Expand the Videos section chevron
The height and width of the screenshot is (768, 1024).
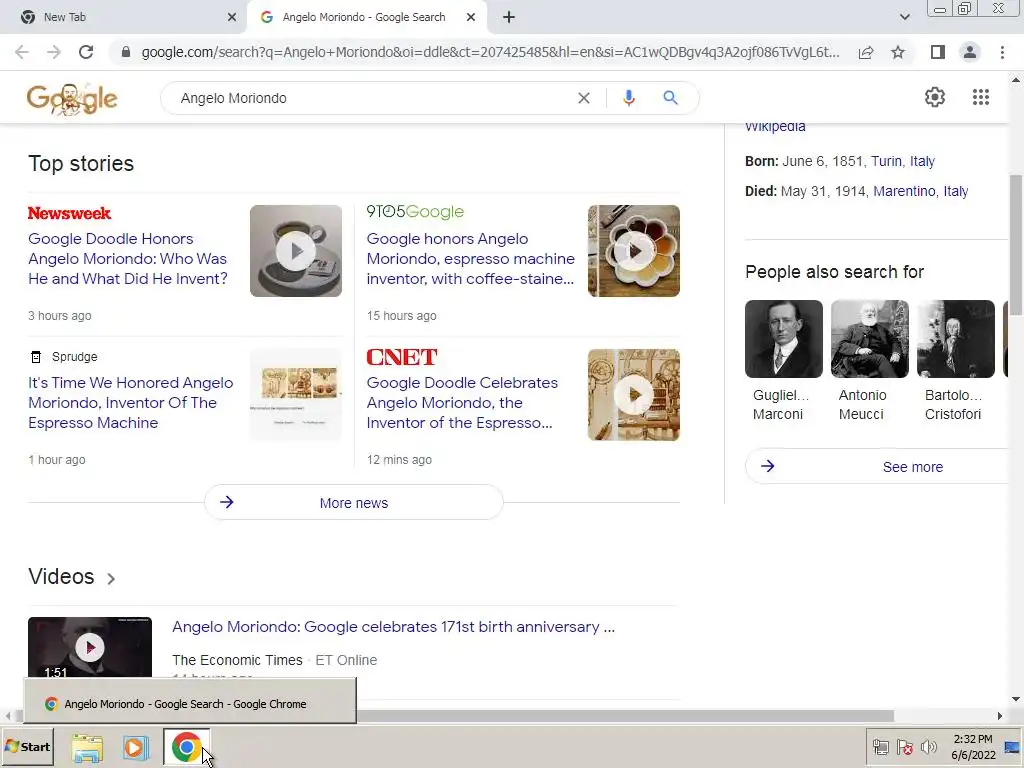(111, 579)
